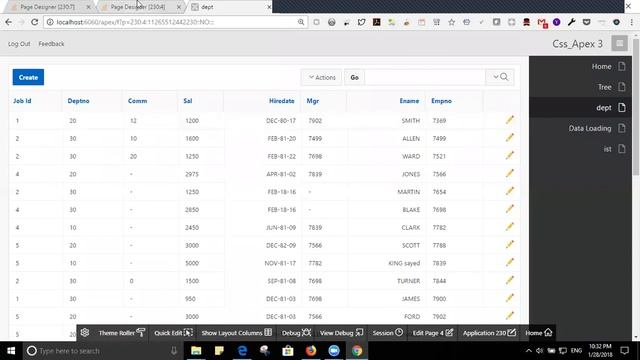The width and height of the screenshot is (640, 360).
Task: Click Show Layout Columns
Action: (x=237, y=333)
